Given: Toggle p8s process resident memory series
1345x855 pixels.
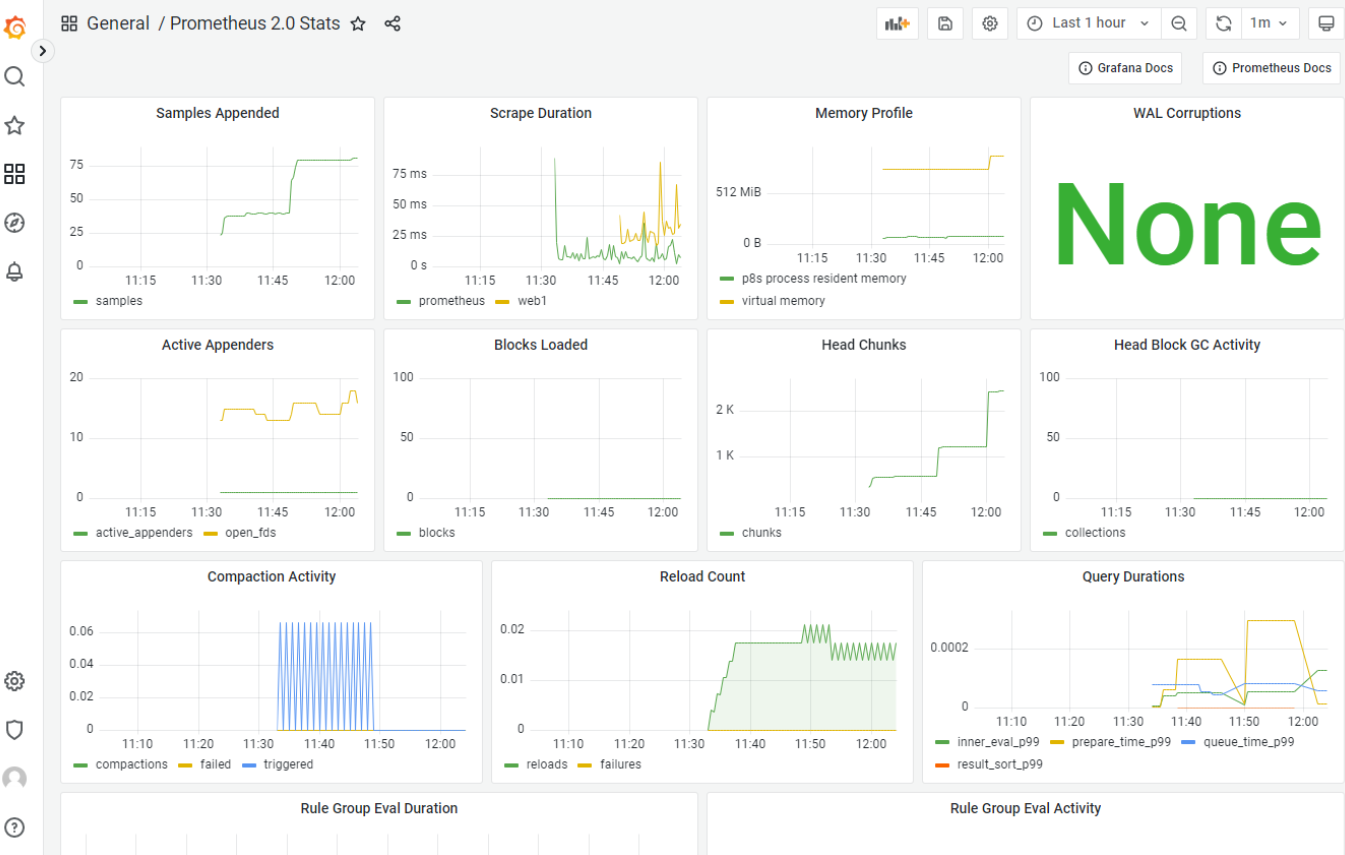Looking at the screenshot, I should pos(824,279).
